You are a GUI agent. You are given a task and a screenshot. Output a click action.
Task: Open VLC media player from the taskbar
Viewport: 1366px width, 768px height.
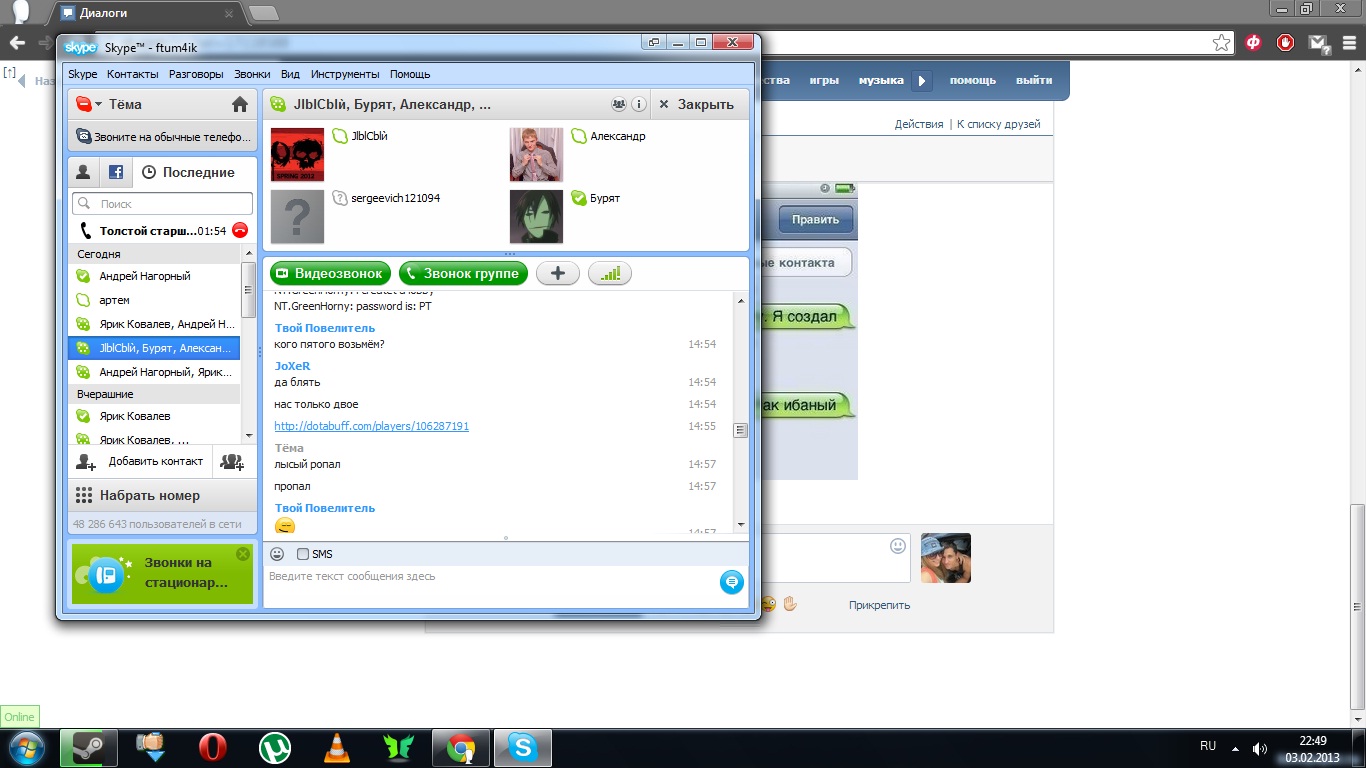point(336,748)
